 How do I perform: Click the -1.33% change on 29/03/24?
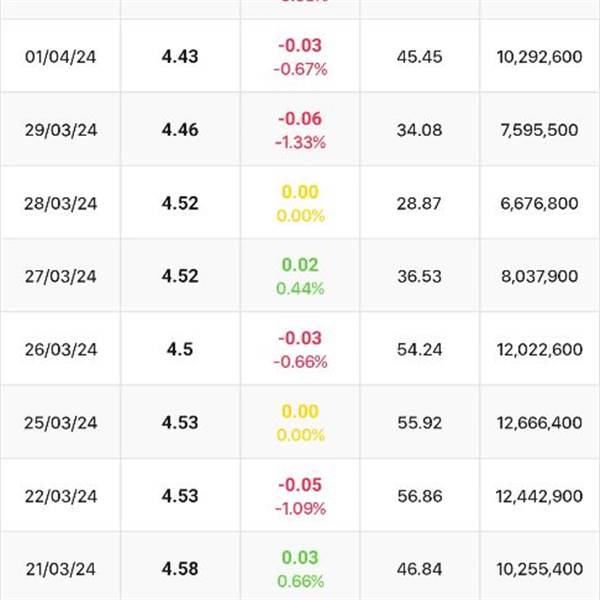[x=300, y=143]
